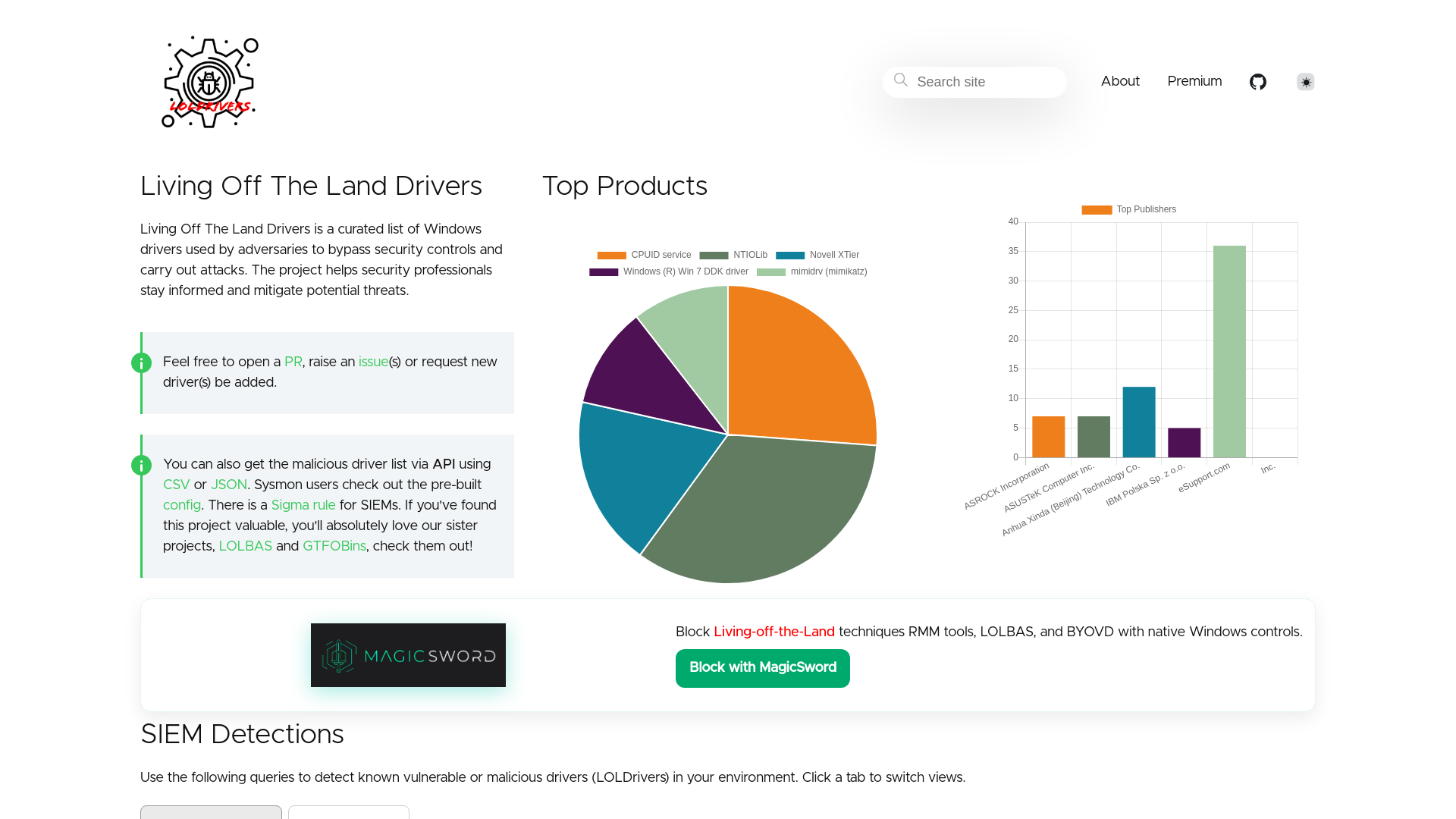1456x819 pixels.
Task: Click the search magnifier icon
Action: click(x=901, y=80)
